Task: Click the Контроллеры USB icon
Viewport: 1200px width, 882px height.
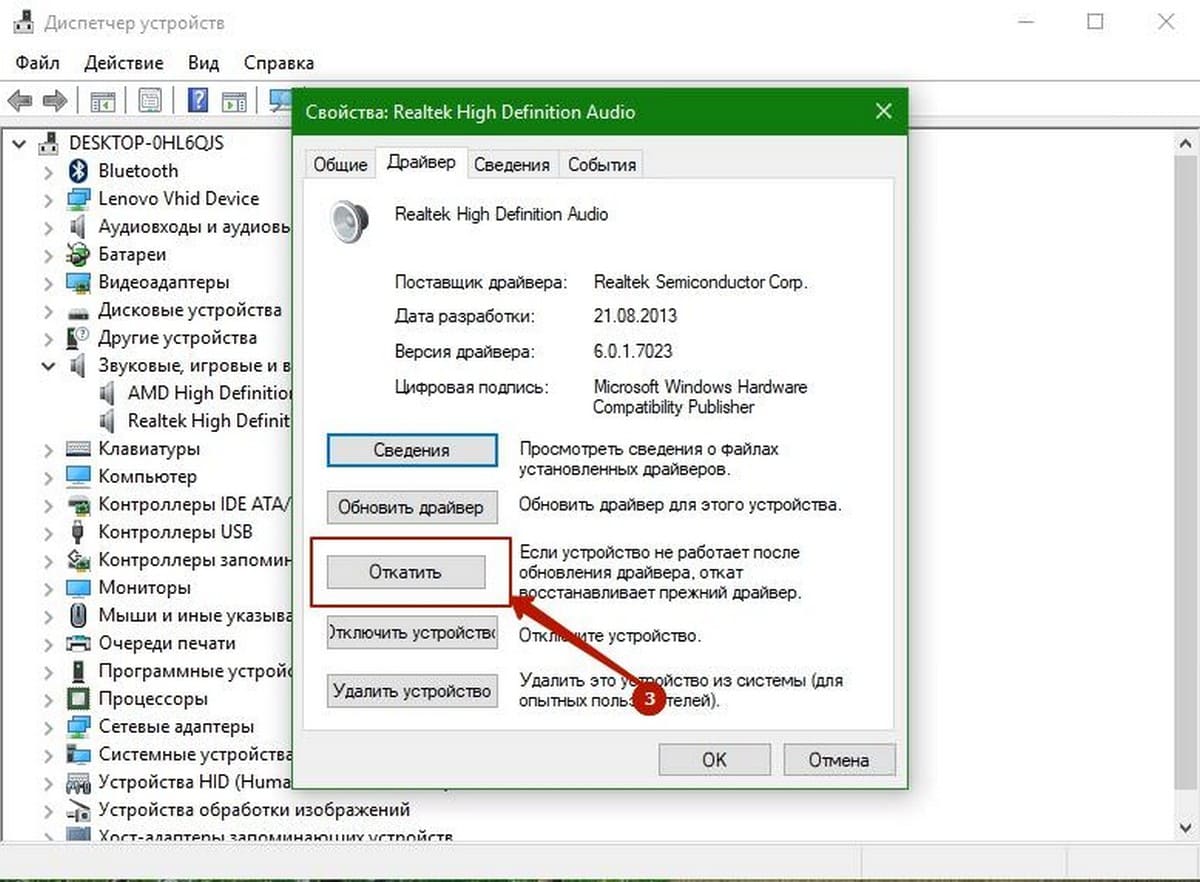Action: 78,532
